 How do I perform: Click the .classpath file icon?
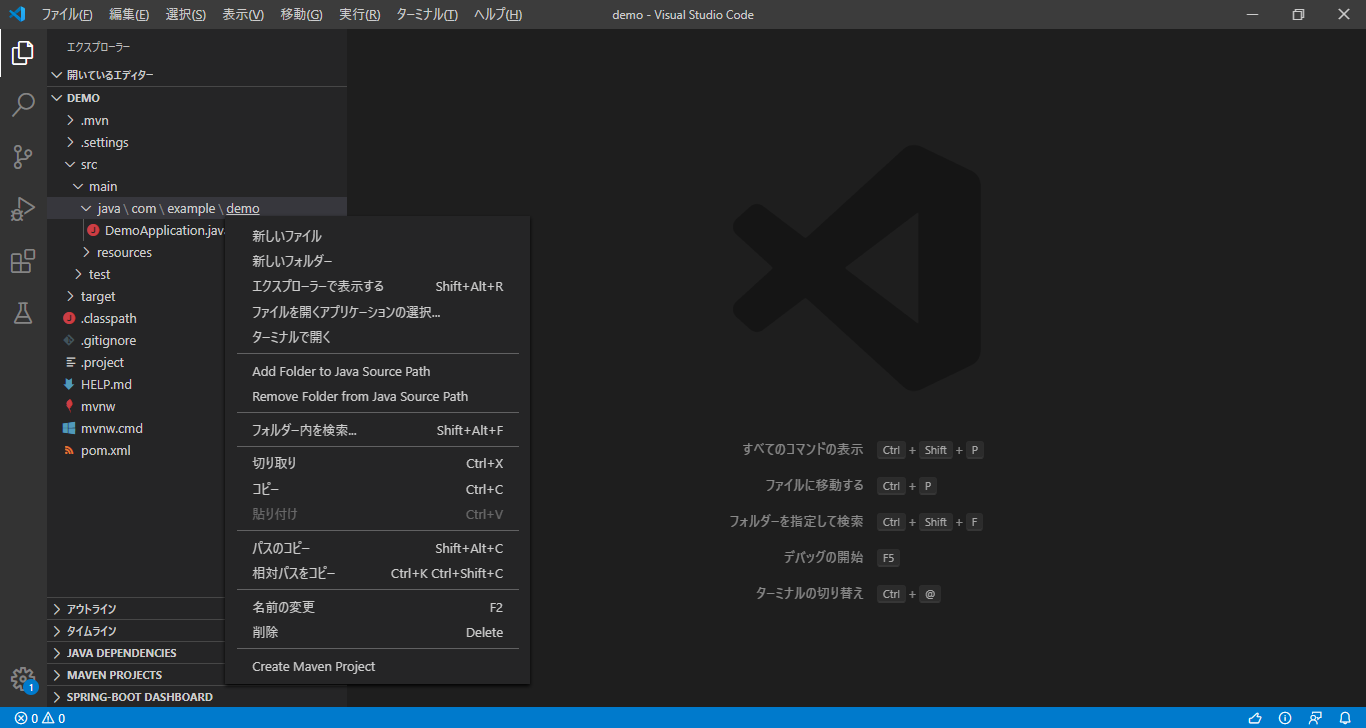(x=69, y=318)
